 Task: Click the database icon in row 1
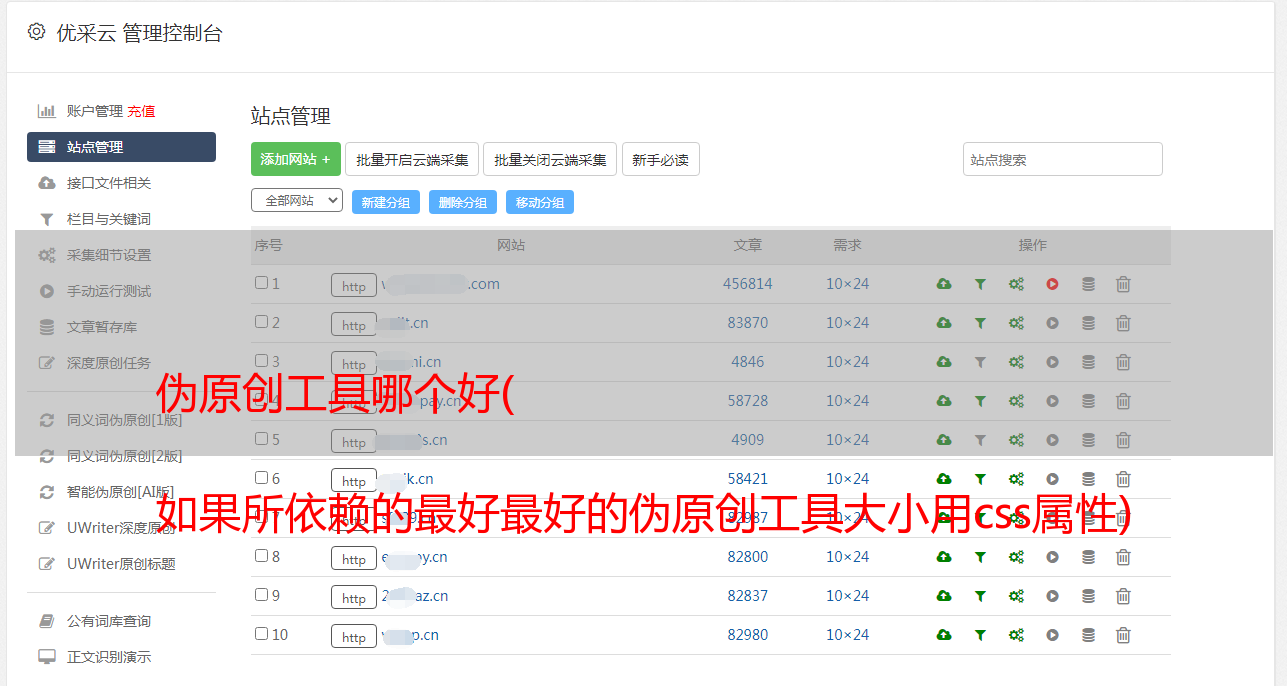coord(1088,284)
